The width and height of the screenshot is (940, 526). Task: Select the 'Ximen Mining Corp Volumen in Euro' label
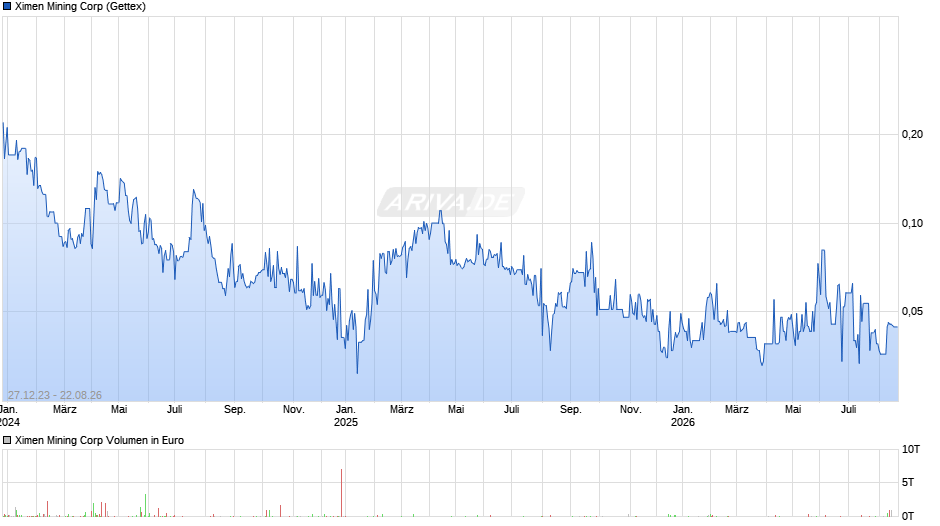click(x=100, y=440)
